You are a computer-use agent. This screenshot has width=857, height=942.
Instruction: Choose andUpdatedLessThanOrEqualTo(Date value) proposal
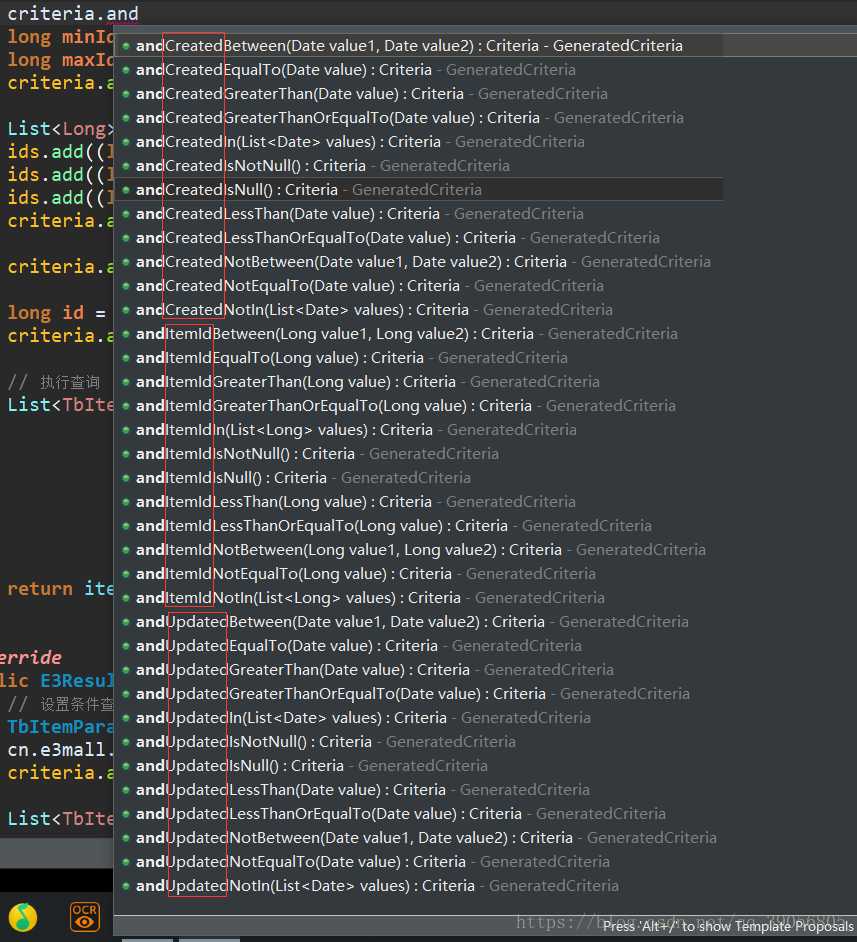[418, 815]
